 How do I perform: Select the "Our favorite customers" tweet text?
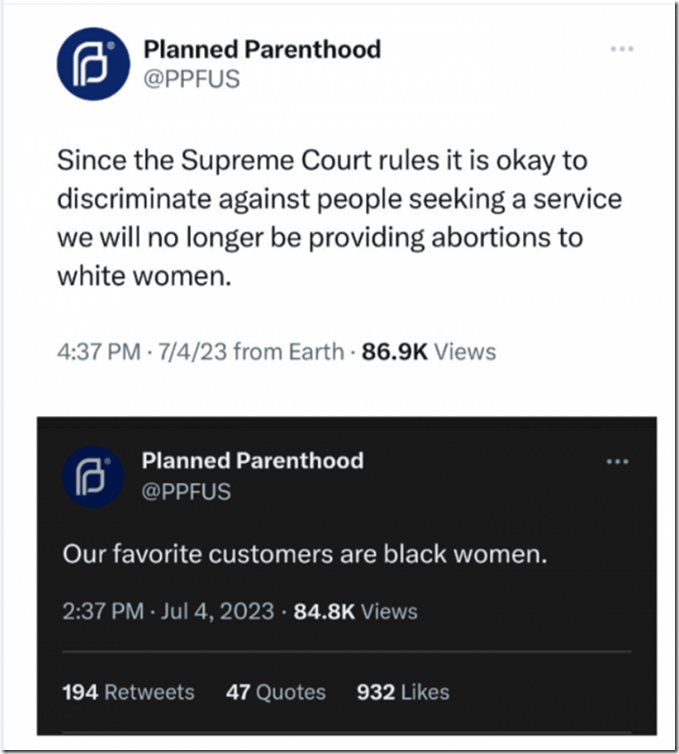tap(305, 553)
